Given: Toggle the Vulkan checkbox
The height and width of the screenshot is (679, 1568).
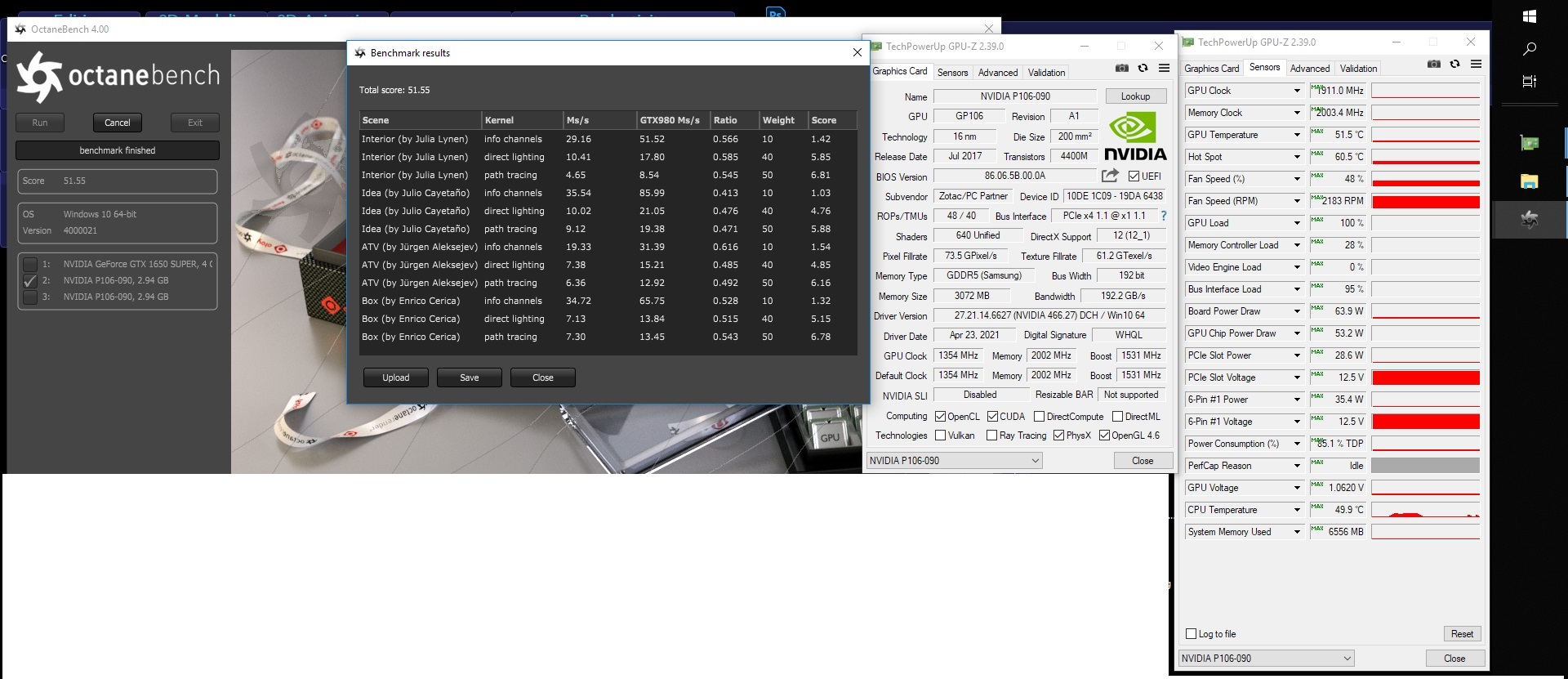Looking at the screenshot, I should (x=941, y=436).
